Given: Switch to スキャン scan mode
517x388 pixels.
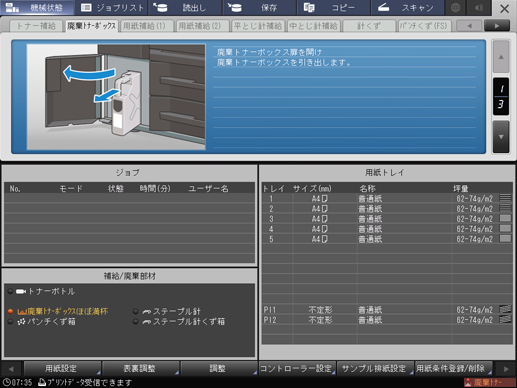Looking at the screenshot, I should pyautogui.click(x=407, y=7).
